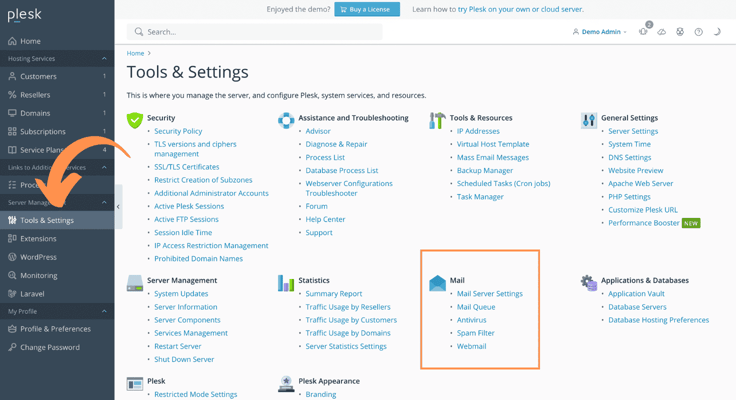Open Scheduled Tasks (Cron jobs) link
The image size is (736, 400).
504,184
